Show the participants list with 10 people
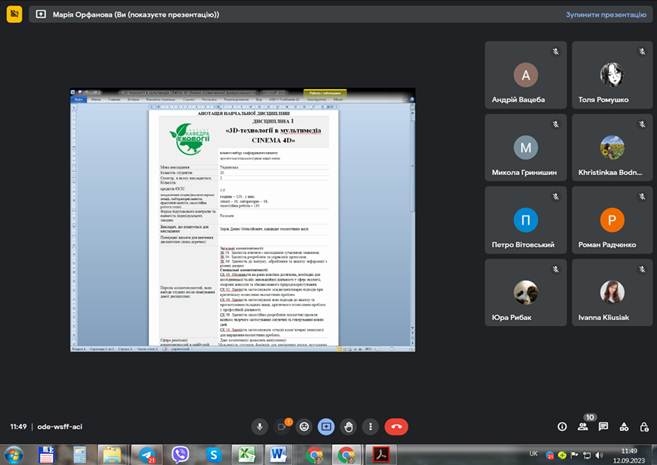 click(583, 426)
